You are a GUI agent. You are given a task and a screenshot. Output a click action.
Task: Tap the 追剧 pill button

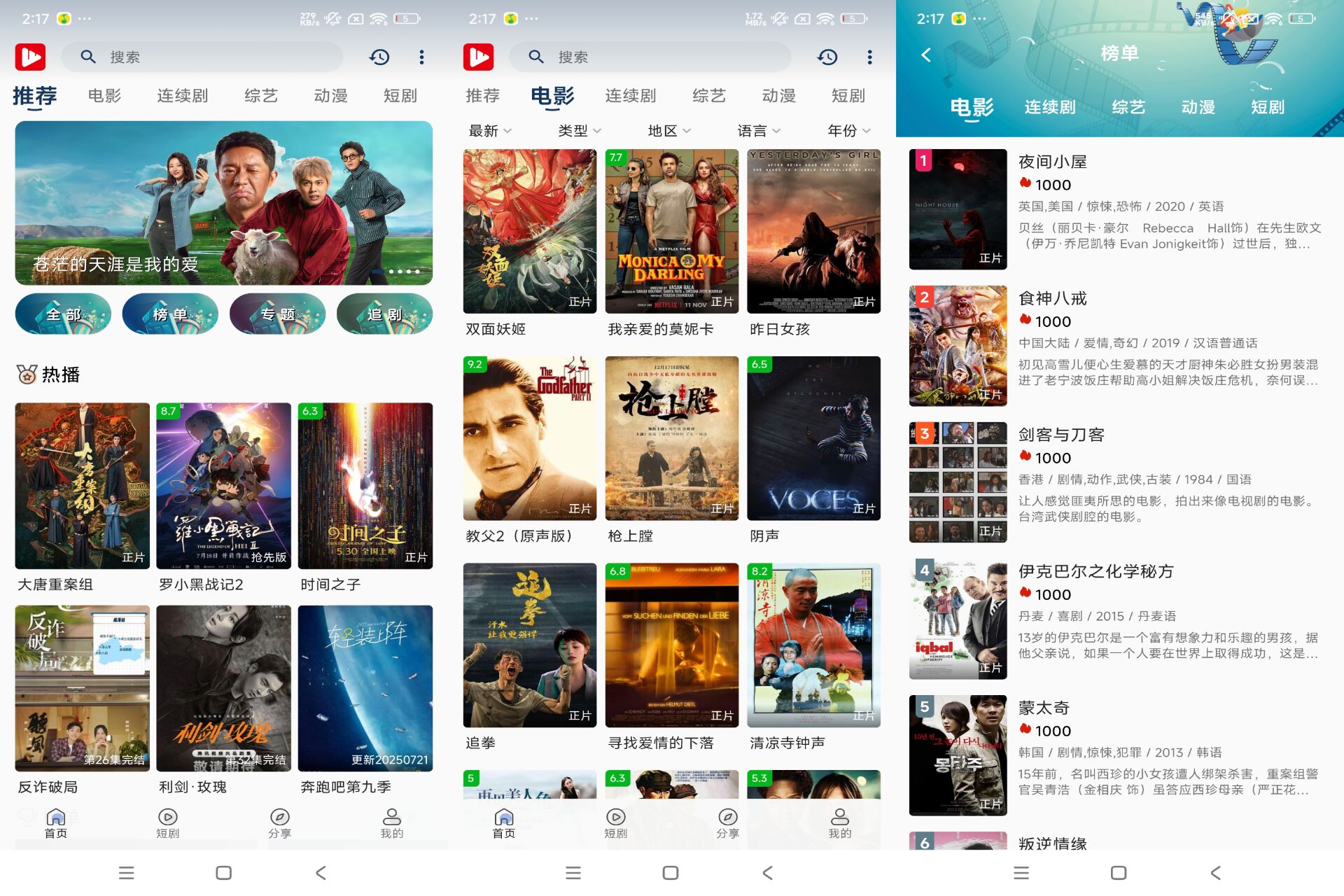coord(384,314)
